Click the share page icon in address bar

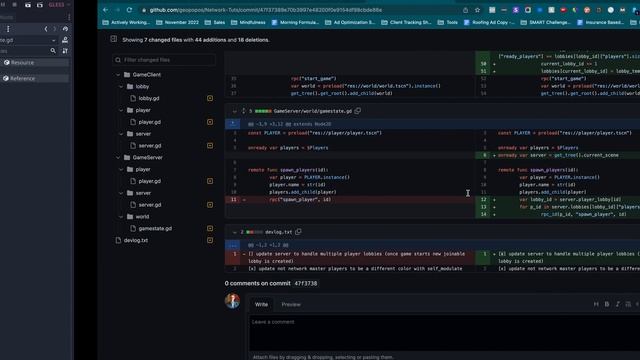click(x=465, y=10)
